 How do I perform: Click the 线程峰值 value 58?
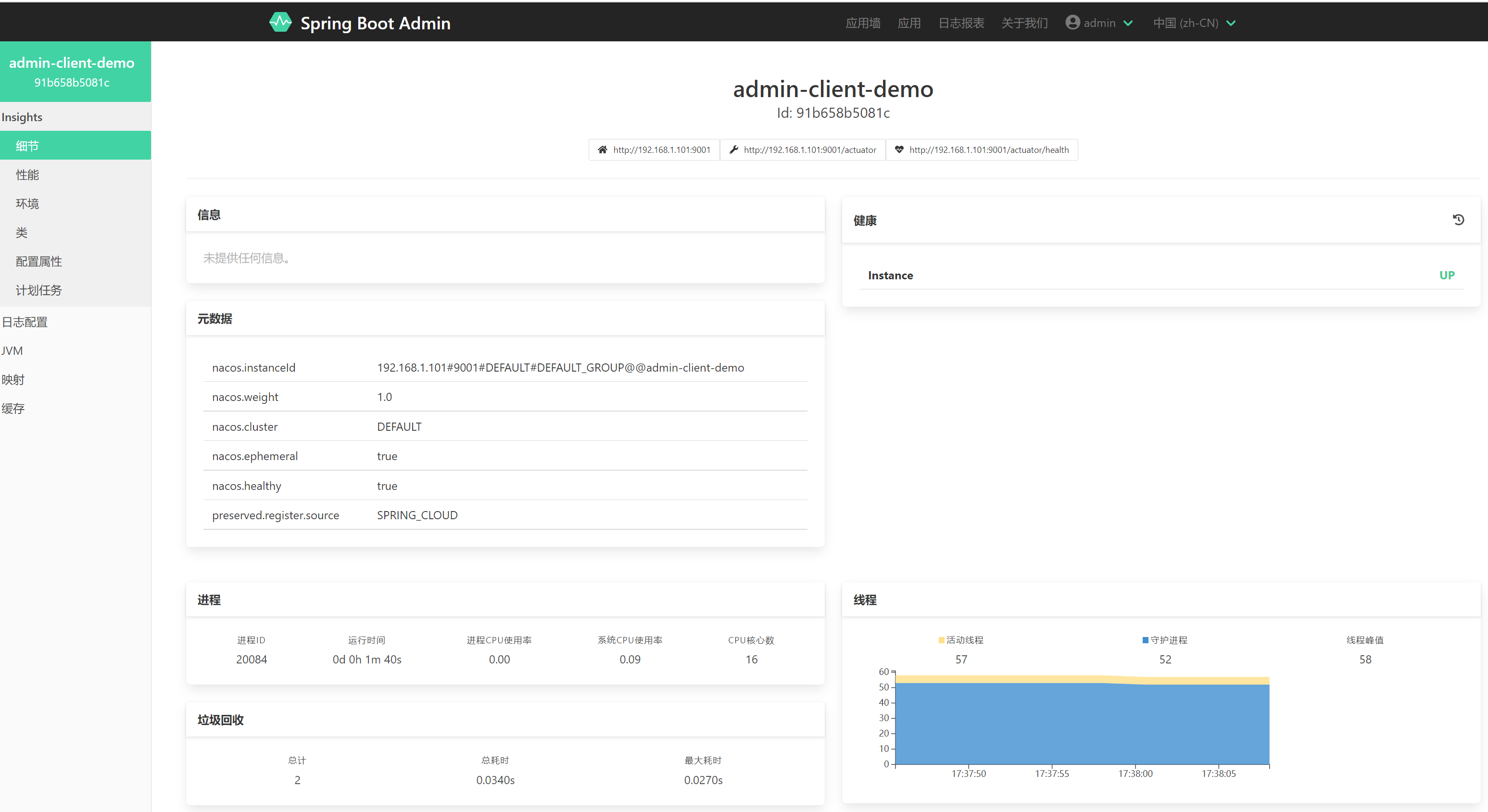click(x=1365, y=660)
